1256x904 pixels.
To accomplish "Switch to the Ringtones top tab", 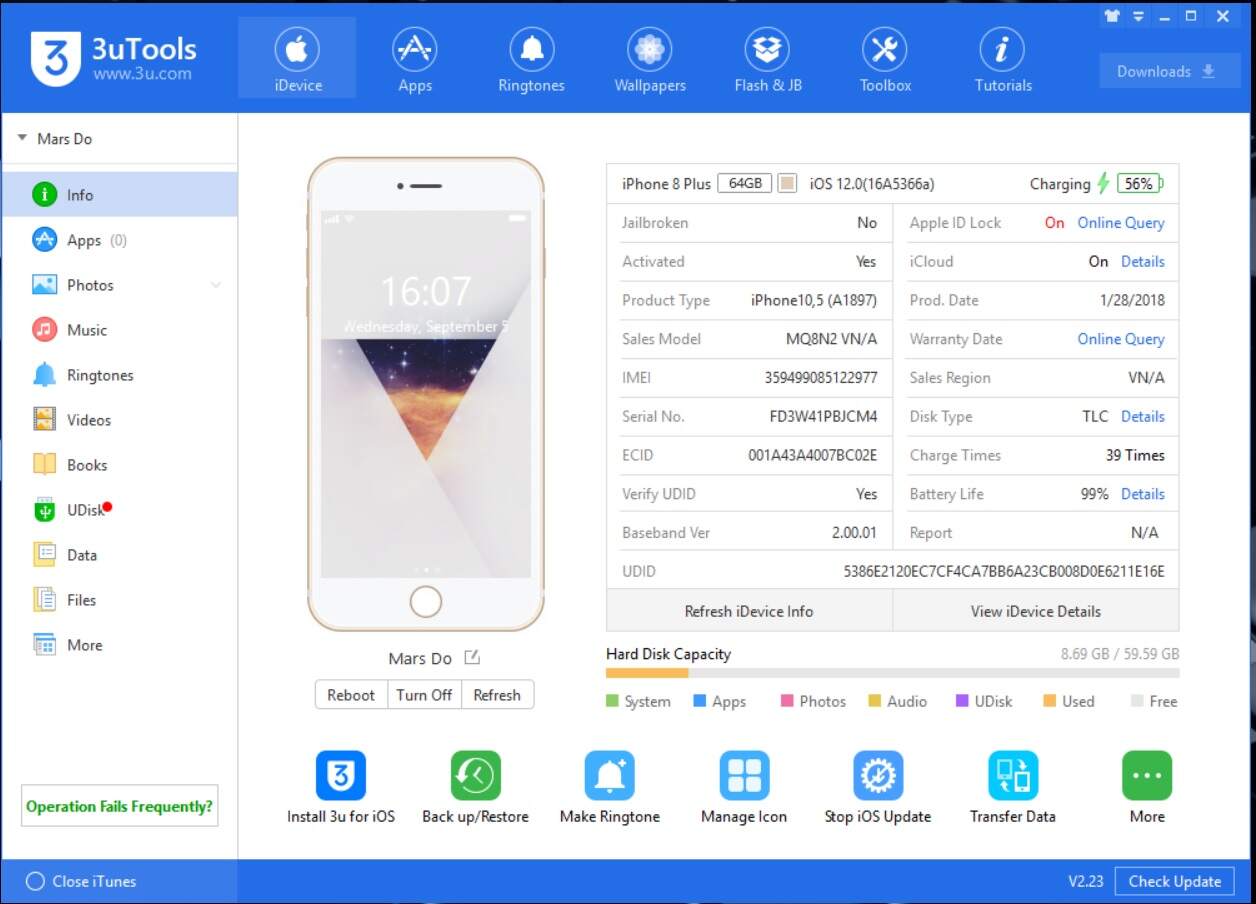I will 531,58.
